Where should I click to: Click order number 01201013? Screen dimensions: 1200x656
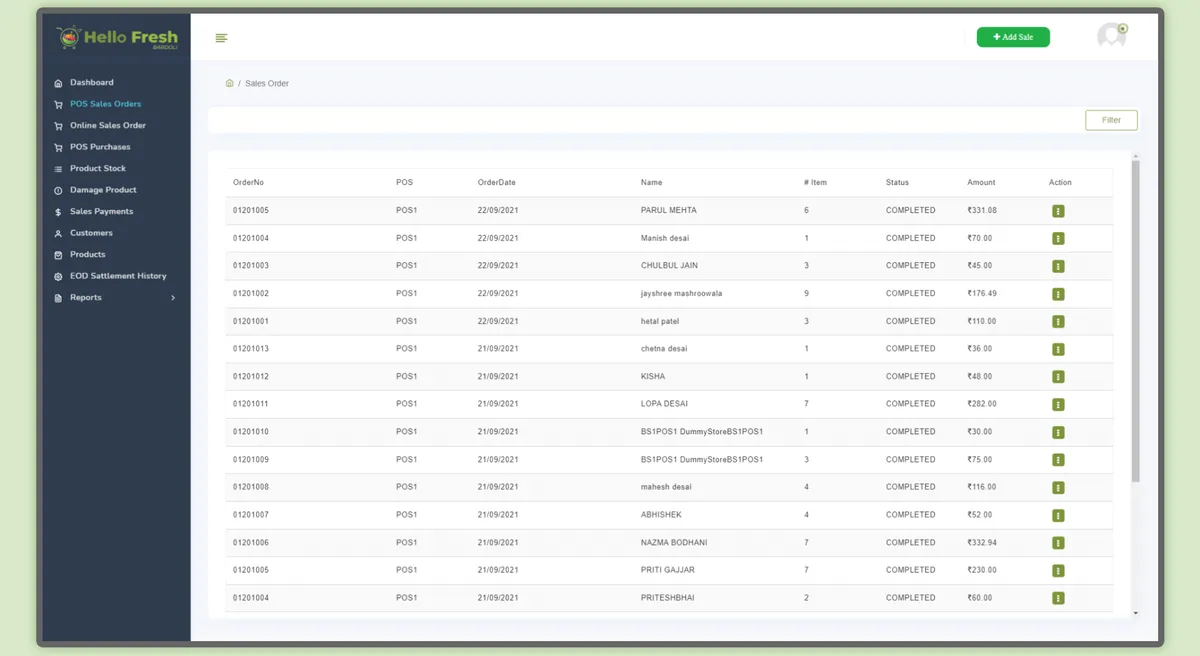[x=251, y=349]
